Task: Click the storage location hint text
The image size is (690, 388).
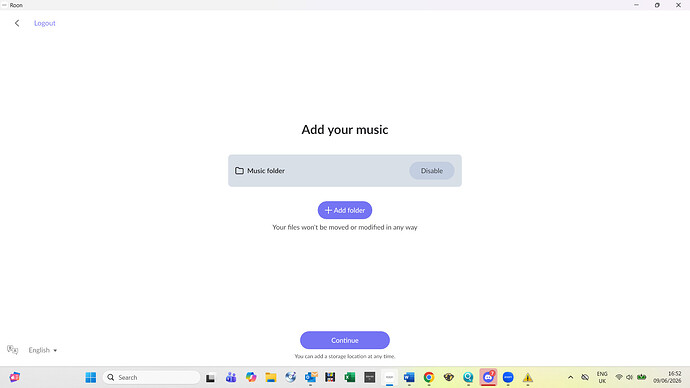Action: point(345,356)
